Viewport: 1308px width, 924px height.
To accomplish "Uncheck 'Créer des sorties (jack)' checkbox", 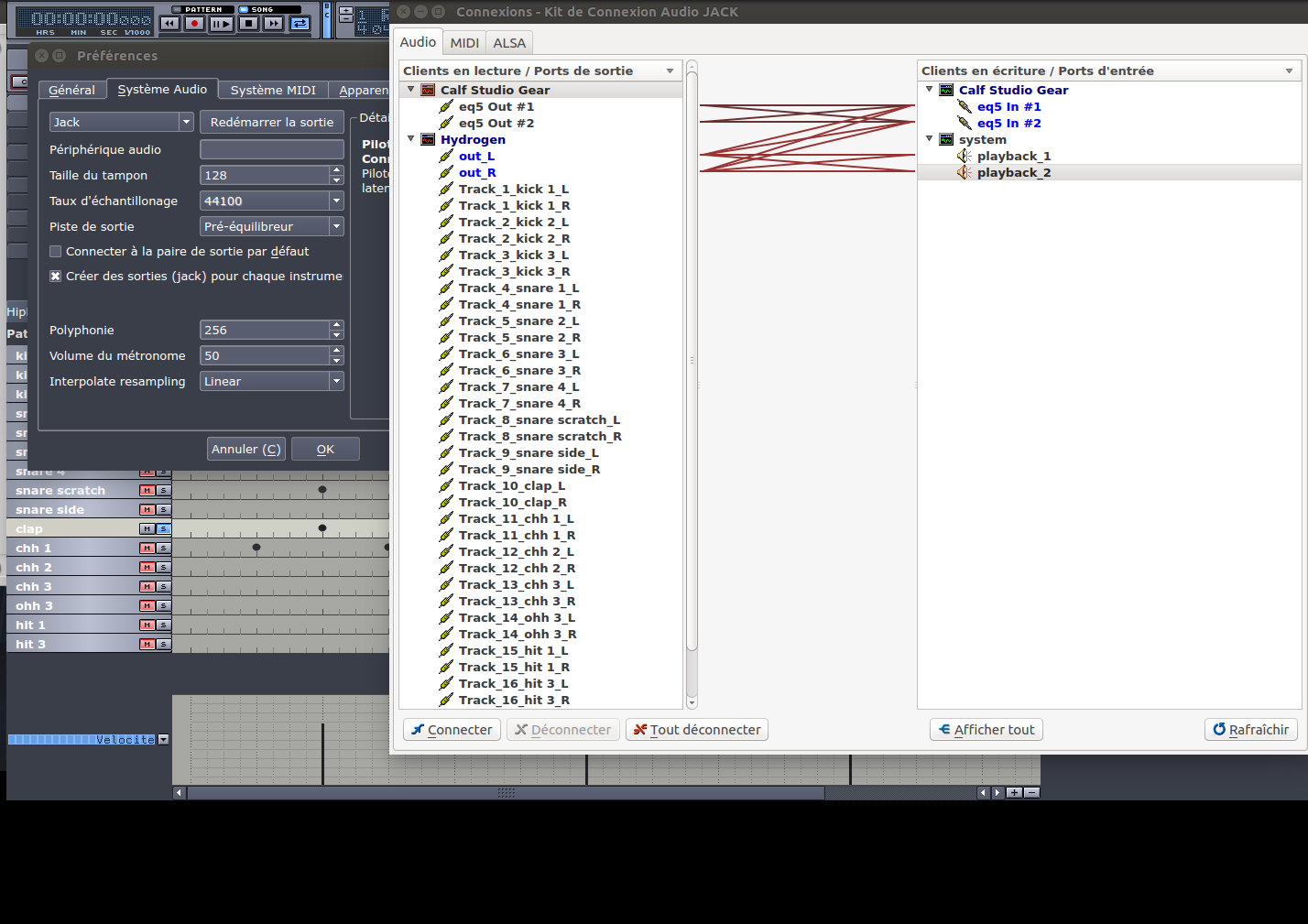I will point(56,277).
